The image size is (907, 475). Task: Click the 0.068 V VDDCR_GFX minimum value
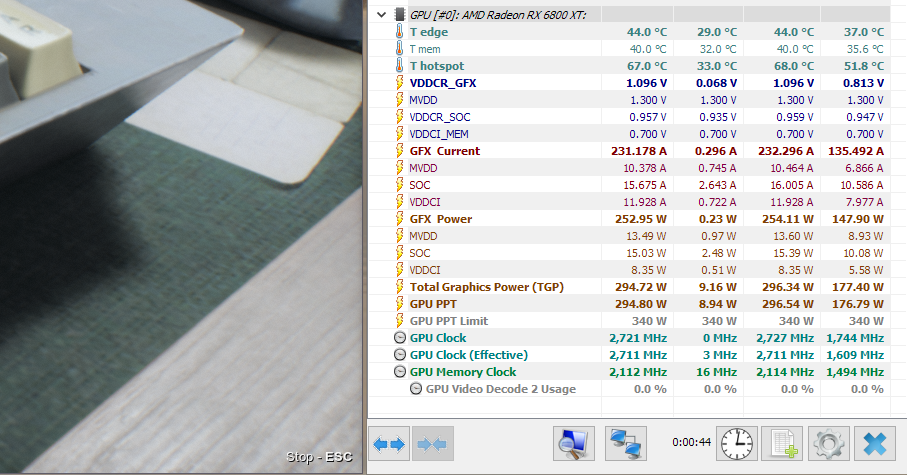(716, 83)
